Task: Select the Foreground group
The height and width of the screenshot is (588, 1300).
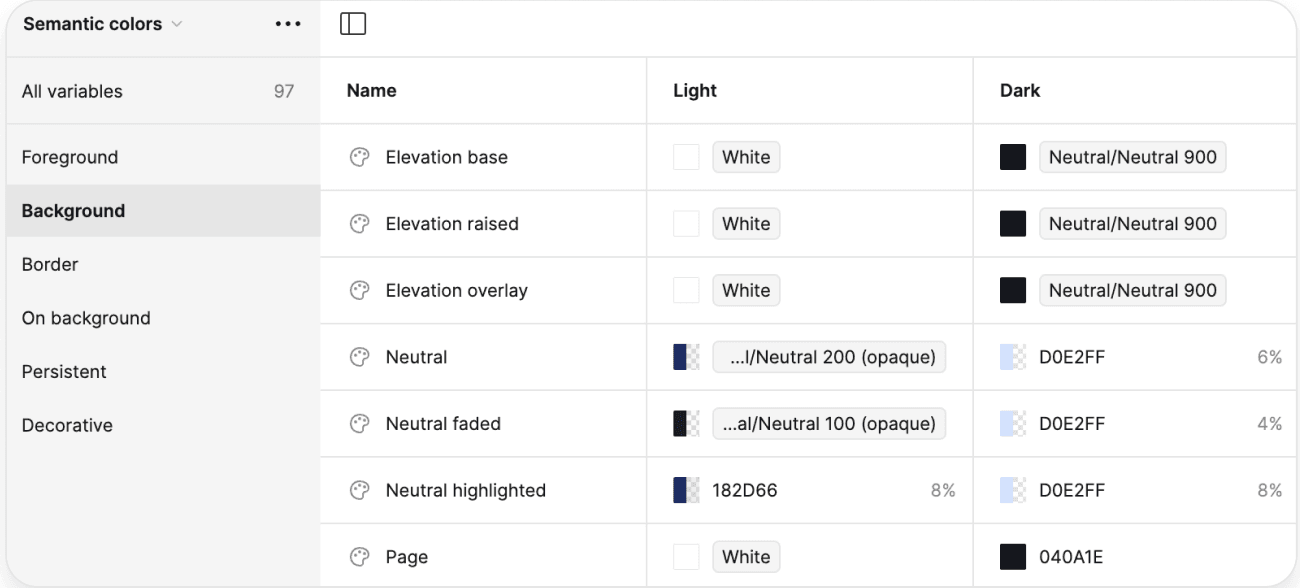Action: pos(70,157)
